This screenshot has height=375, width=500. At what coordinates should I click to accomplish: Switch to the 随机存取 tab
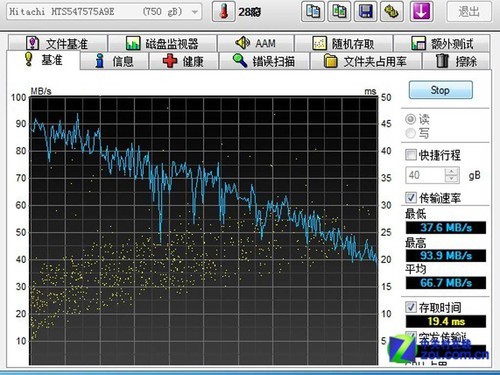pos(344,43)
